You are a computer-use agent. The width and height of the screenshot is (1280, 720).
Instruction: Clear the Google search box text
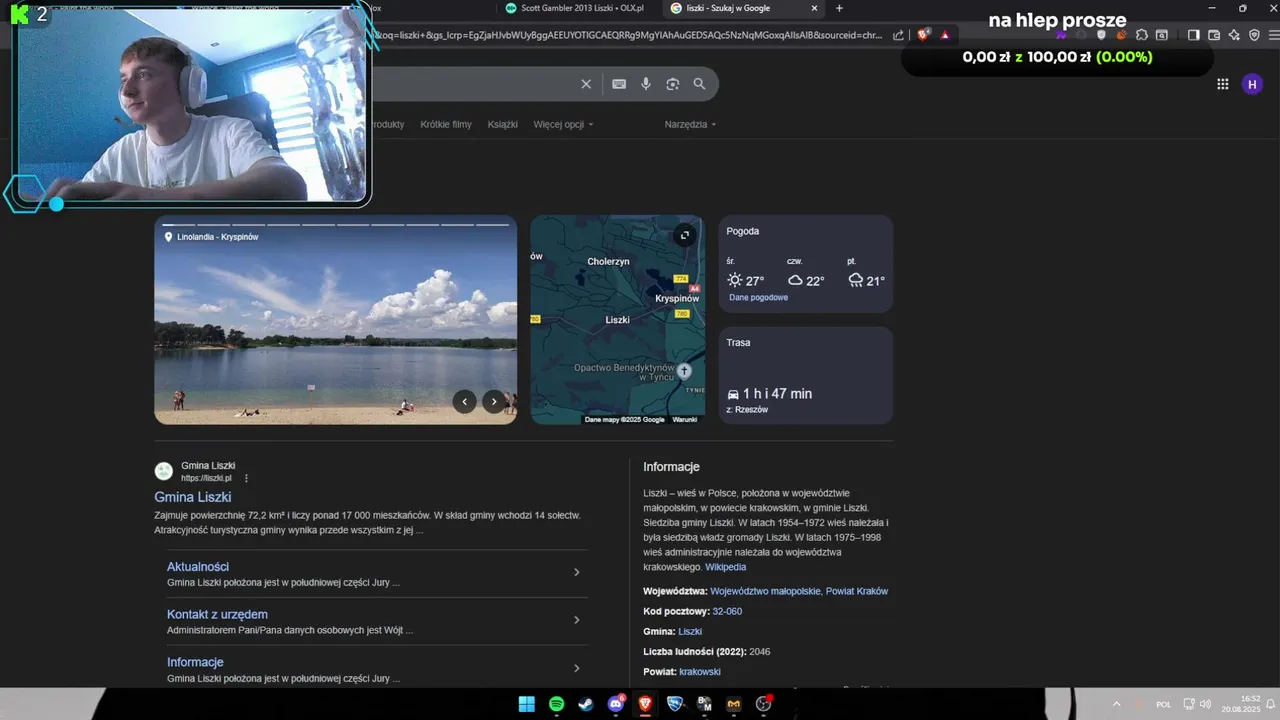pos(586,84)
